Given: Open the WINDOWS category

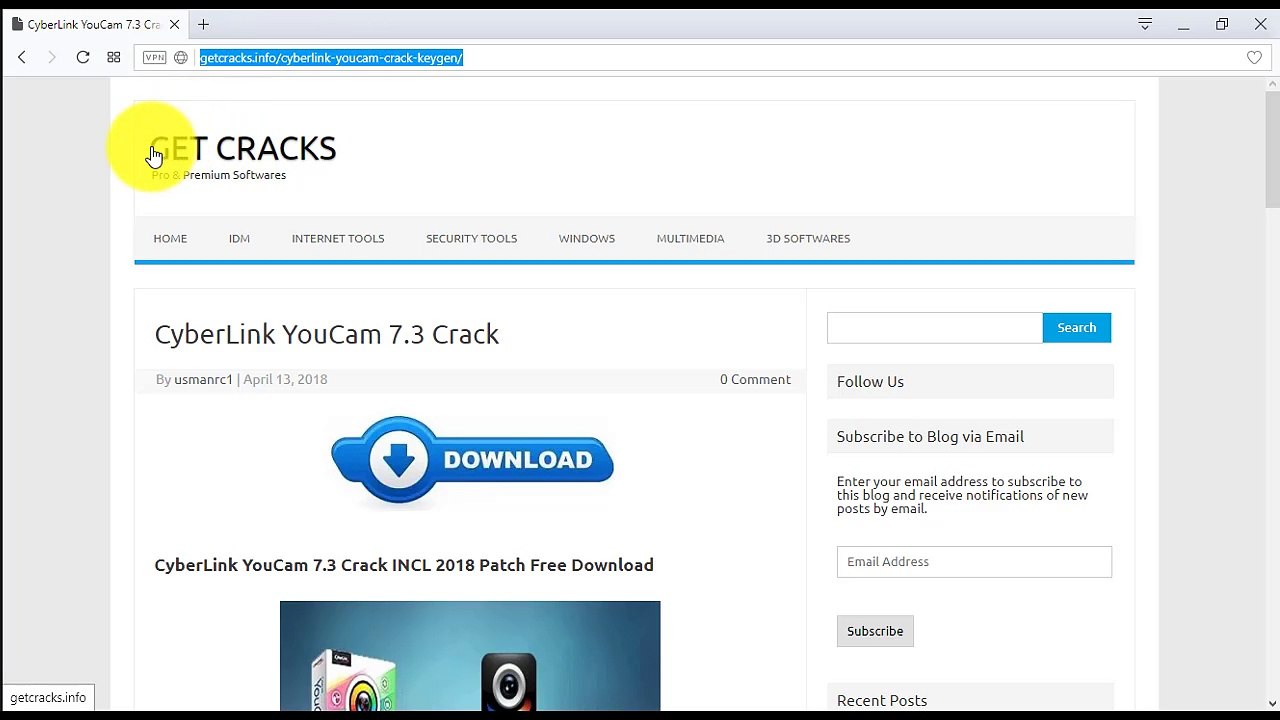Looking at the screenshot, I should coord(587,238).
